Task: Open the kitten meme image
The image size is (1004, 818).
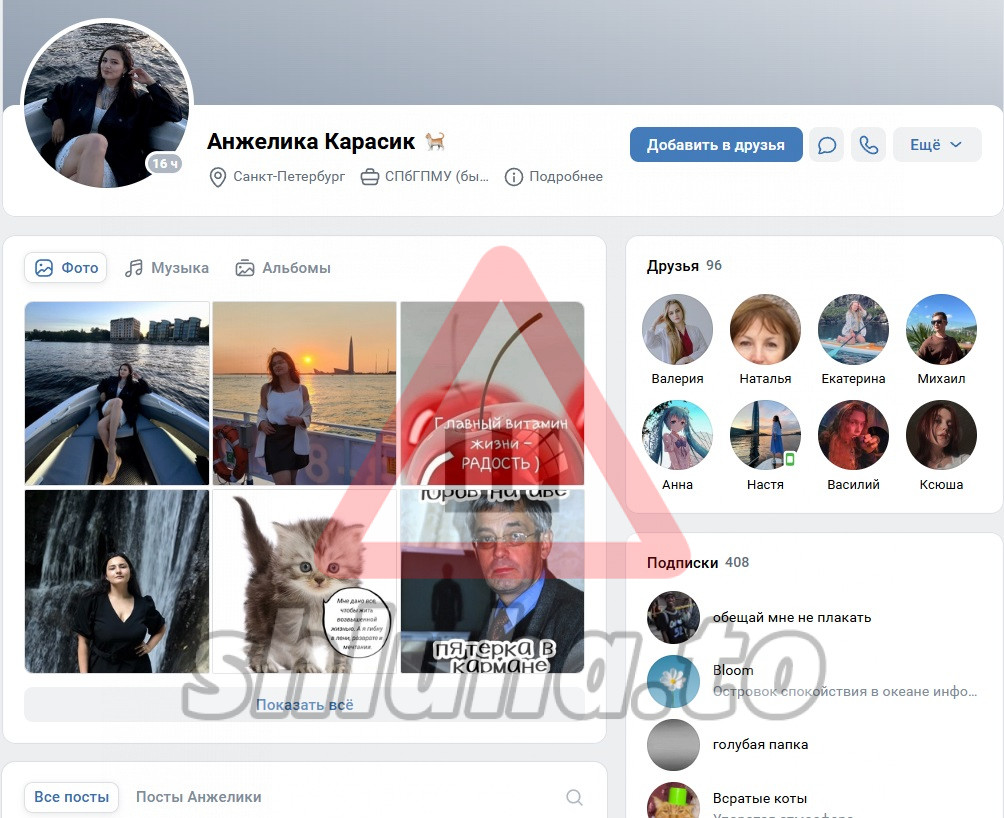Action: 305,581
